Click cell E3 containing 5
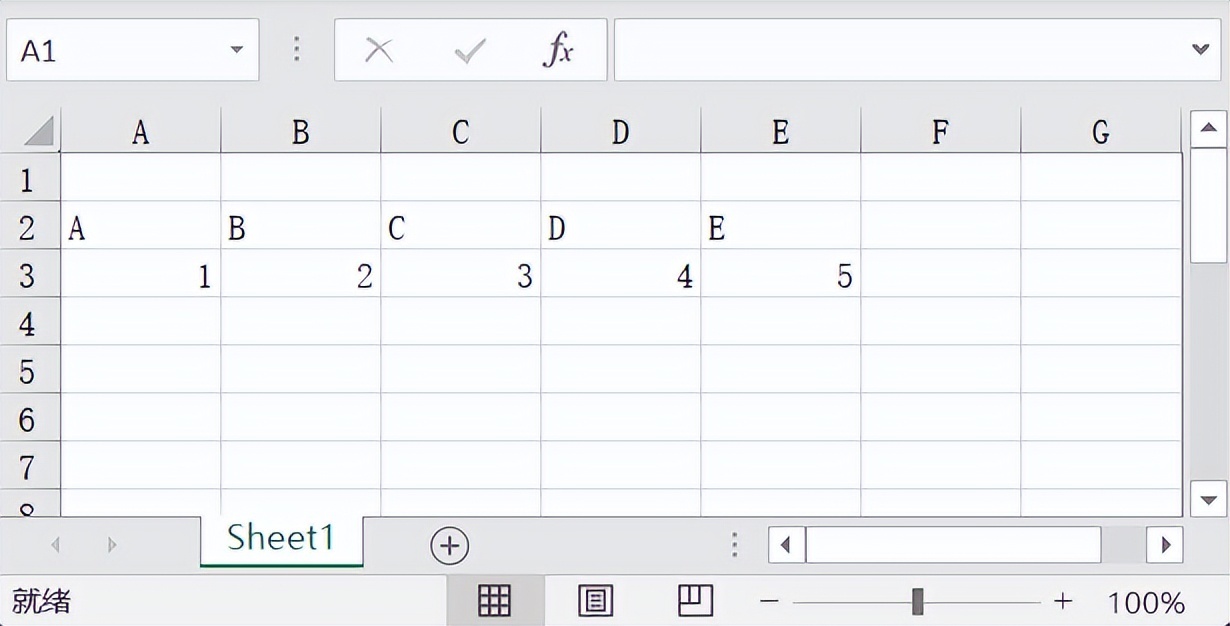1230x626 pixels. 780,275
